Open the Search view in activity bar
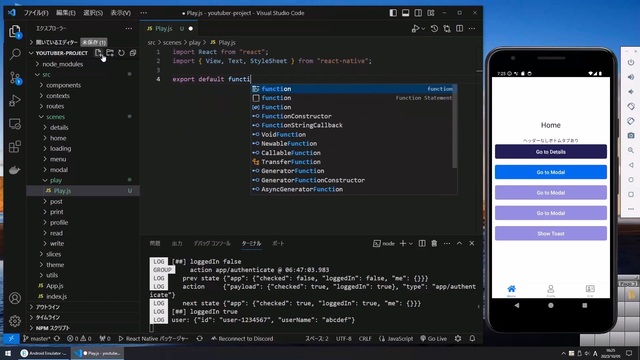 15,54
